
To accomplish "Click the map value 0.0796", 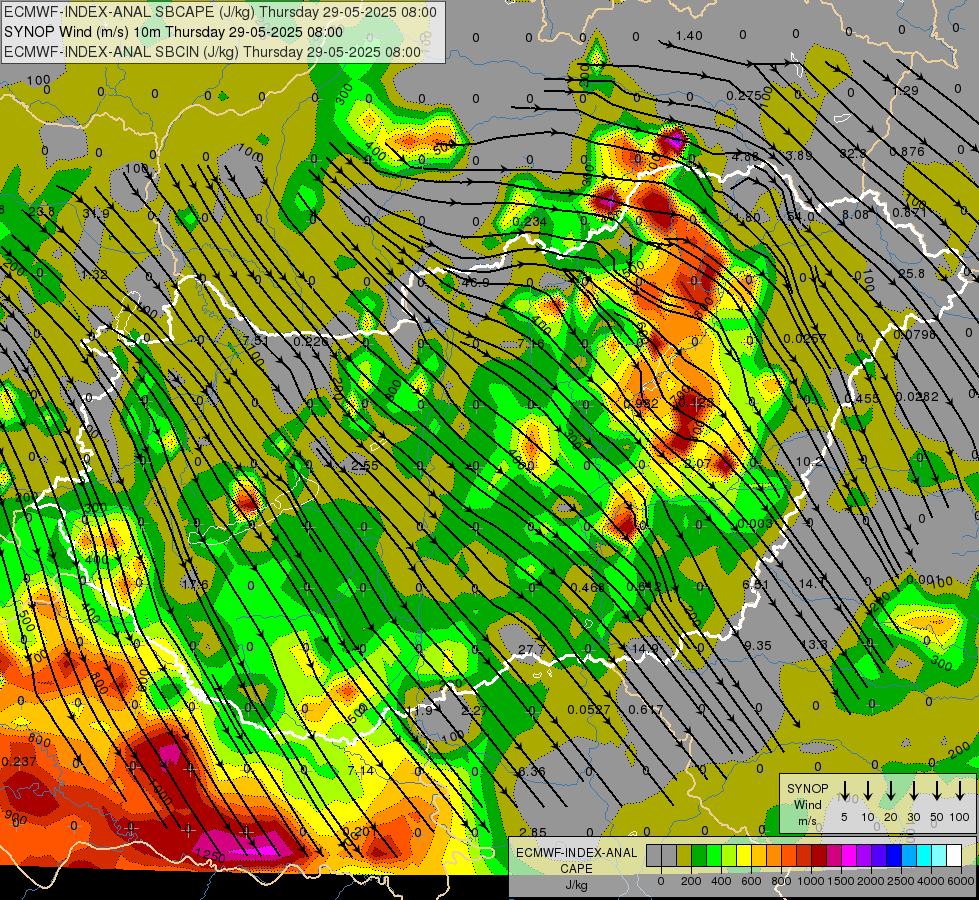I will 915,335.
